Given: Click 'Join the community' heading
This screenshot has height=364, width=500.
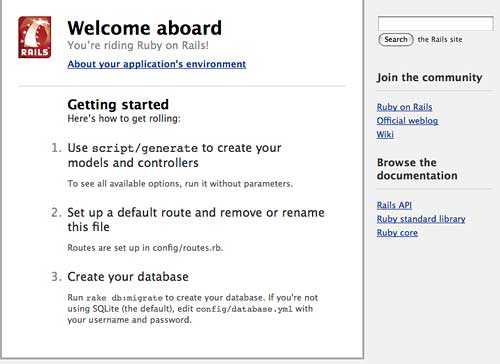Looking at the screenshot, I should click(429, 78).
